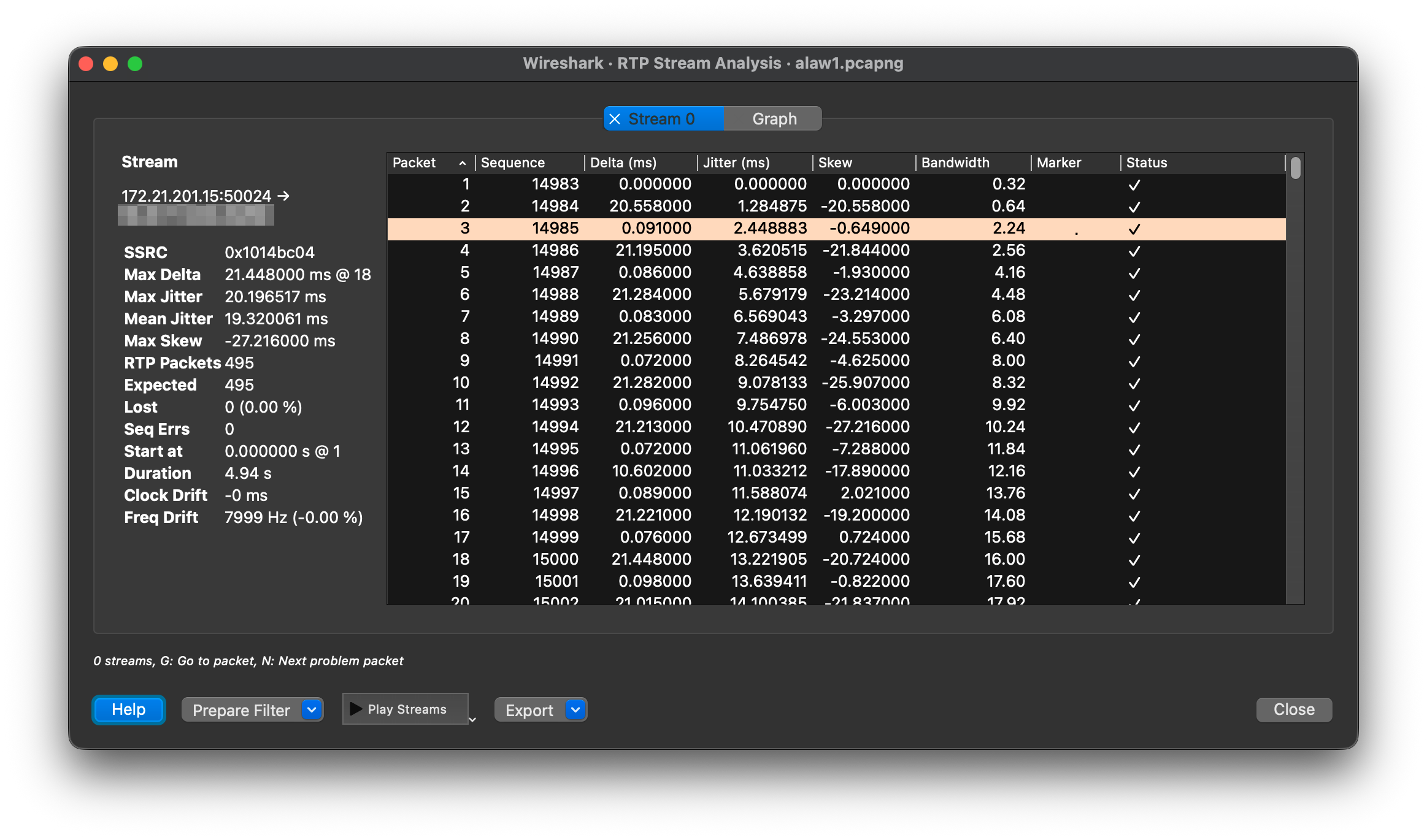This screenshot has height=840, width=1427.
Task: Click bandwidth value 17.60 in packet 19
Action: [x=1006, y=581]
